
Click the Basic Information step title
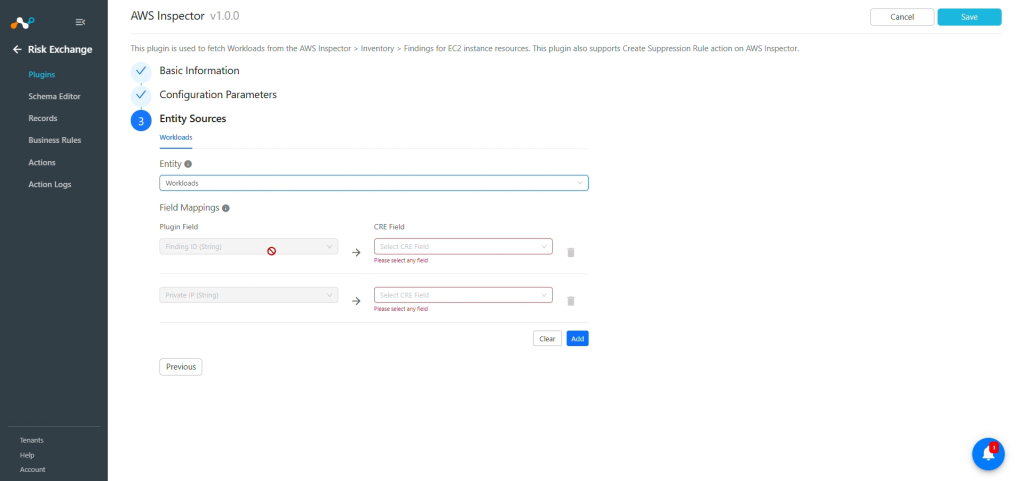point(199,70)
